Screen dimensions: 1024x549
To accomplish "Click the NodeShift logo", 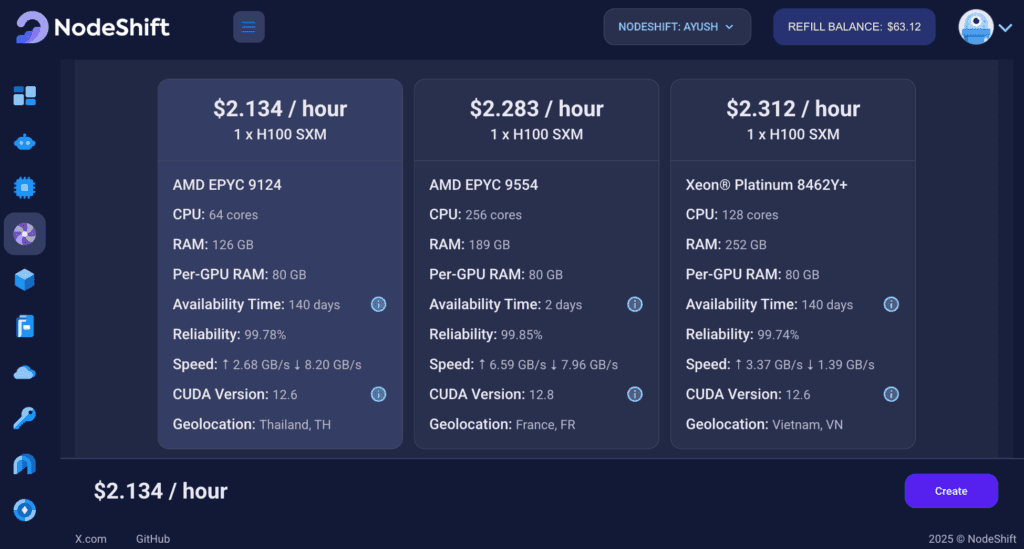I will click(92, 27).
